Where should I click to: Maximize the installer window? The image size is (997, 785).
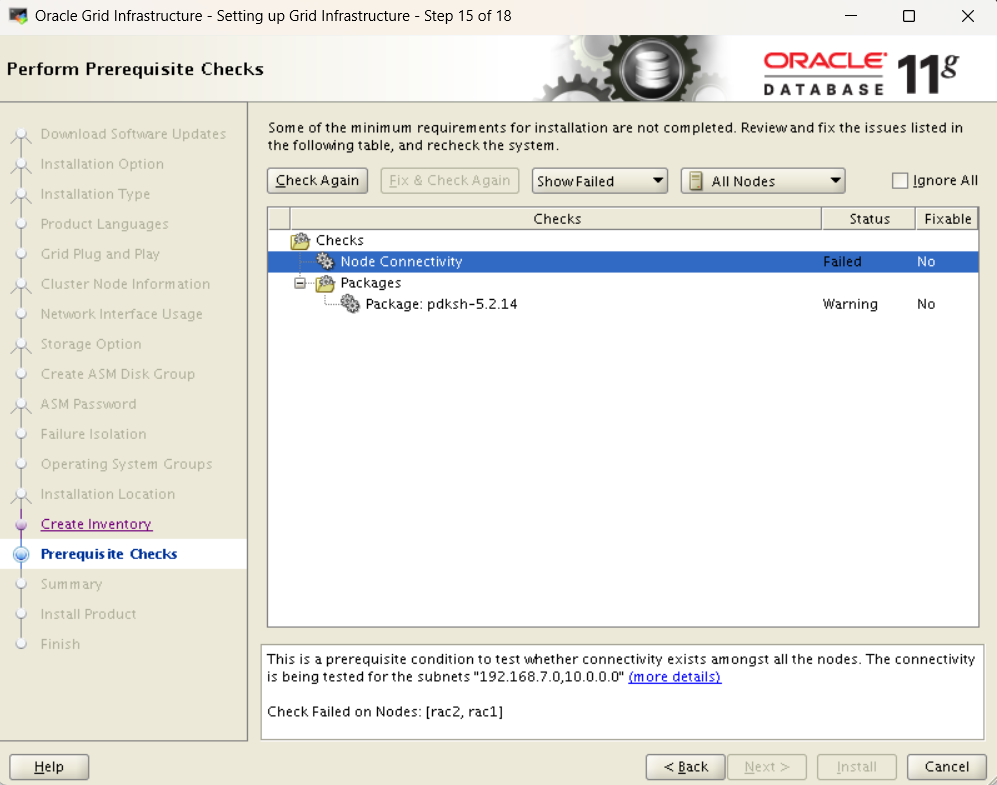pyautogui.click(x=909, y=16)
